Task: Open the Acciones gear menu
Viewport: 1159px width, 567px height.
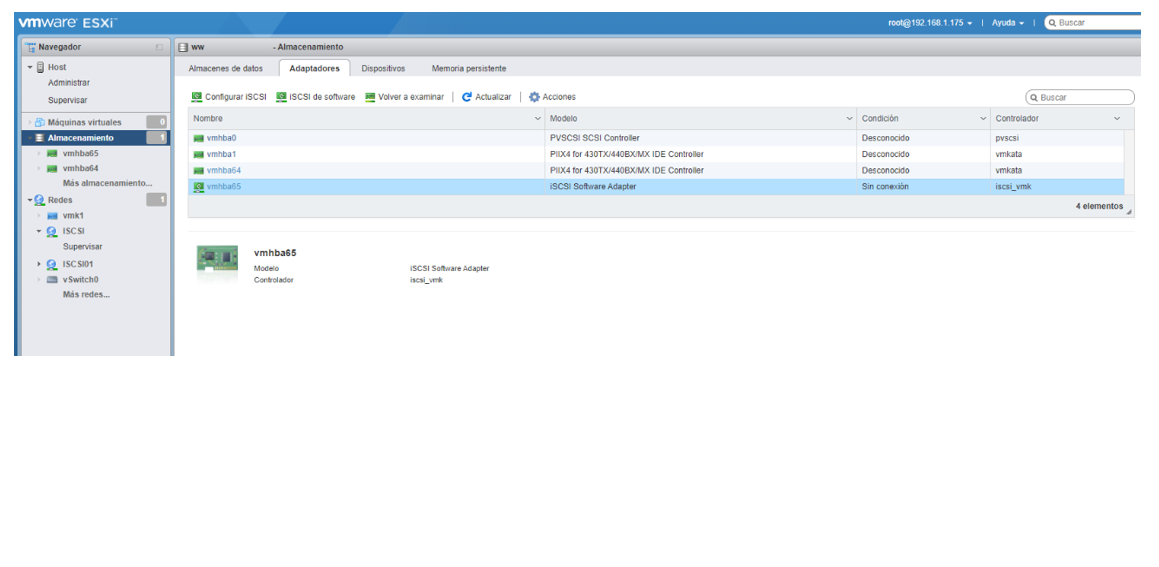Action: click(x=552, y=97)
